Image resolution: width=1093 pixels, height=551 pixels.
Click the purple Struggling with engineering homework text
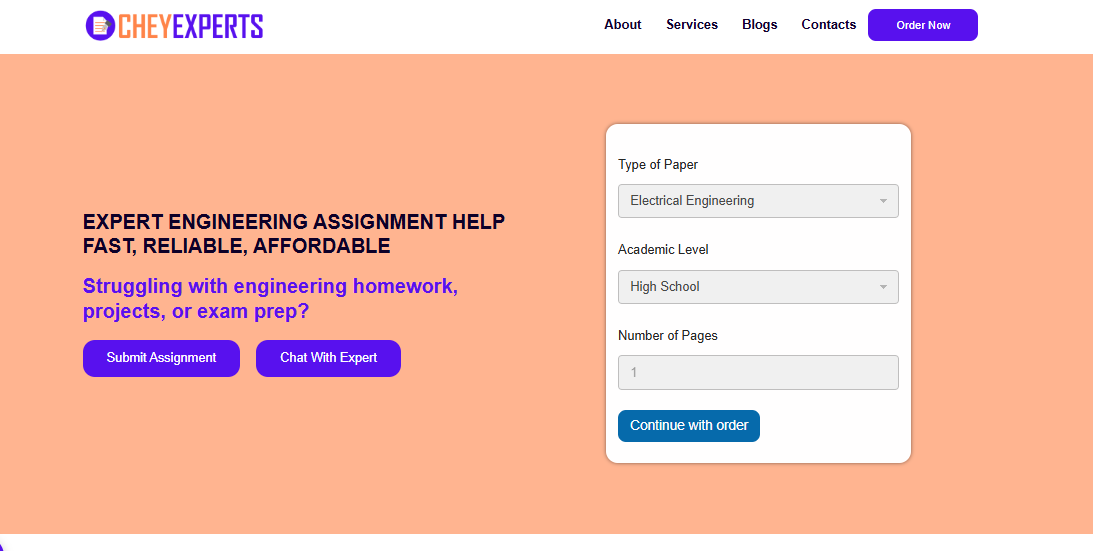click(270, 299)
